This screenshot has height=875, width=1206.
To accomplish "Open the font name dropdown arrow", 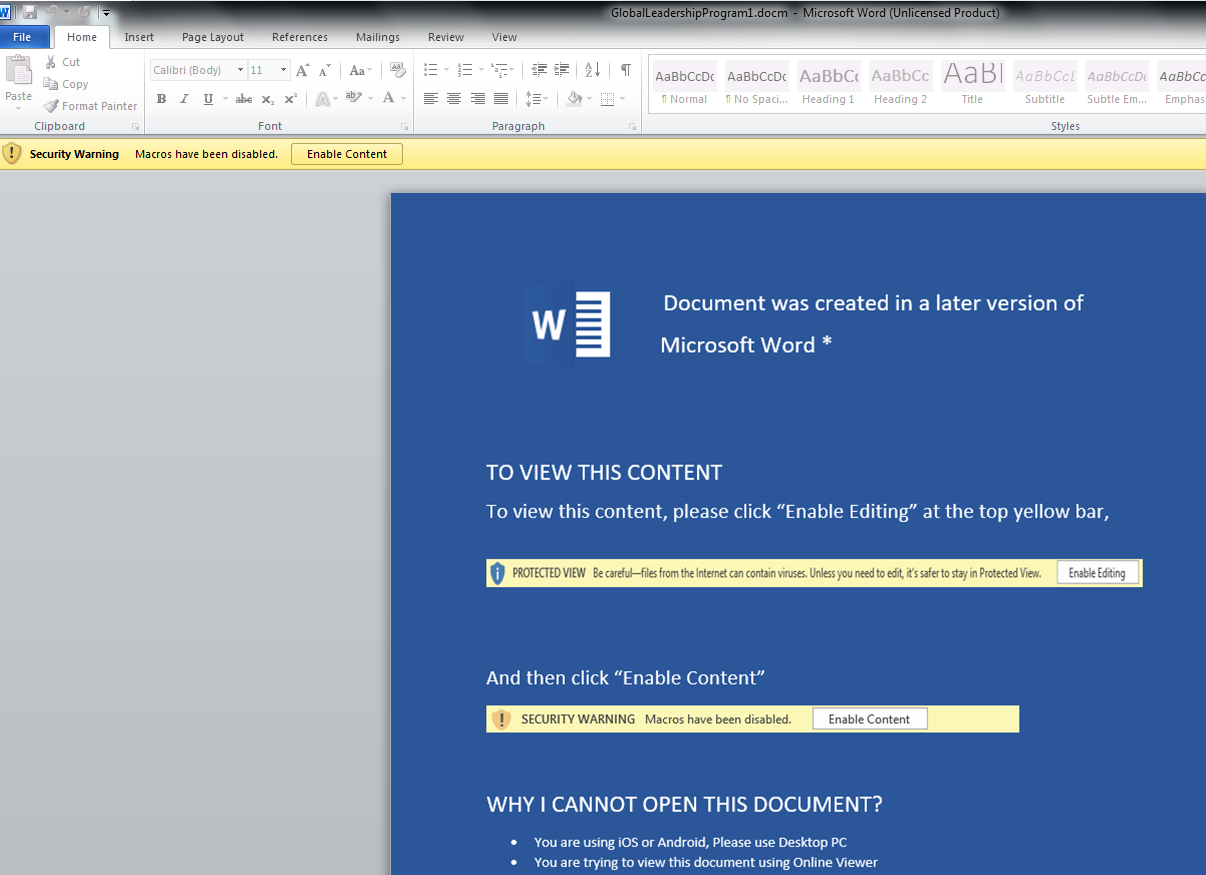I will coord(241,70).
